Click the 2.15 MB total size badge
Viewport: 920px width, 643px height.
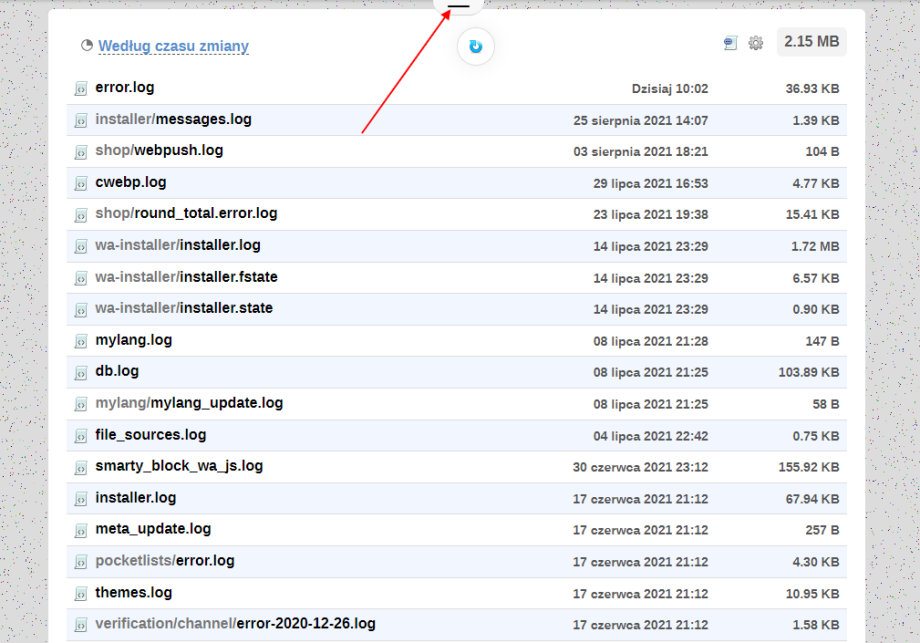(811, 42)
